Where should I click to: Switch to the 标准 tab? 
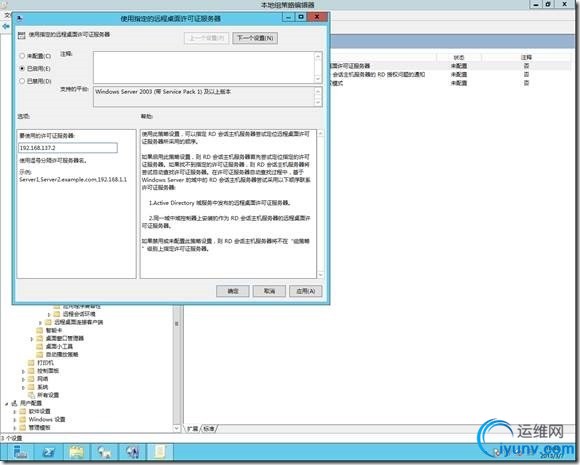[x=209, y=429]
